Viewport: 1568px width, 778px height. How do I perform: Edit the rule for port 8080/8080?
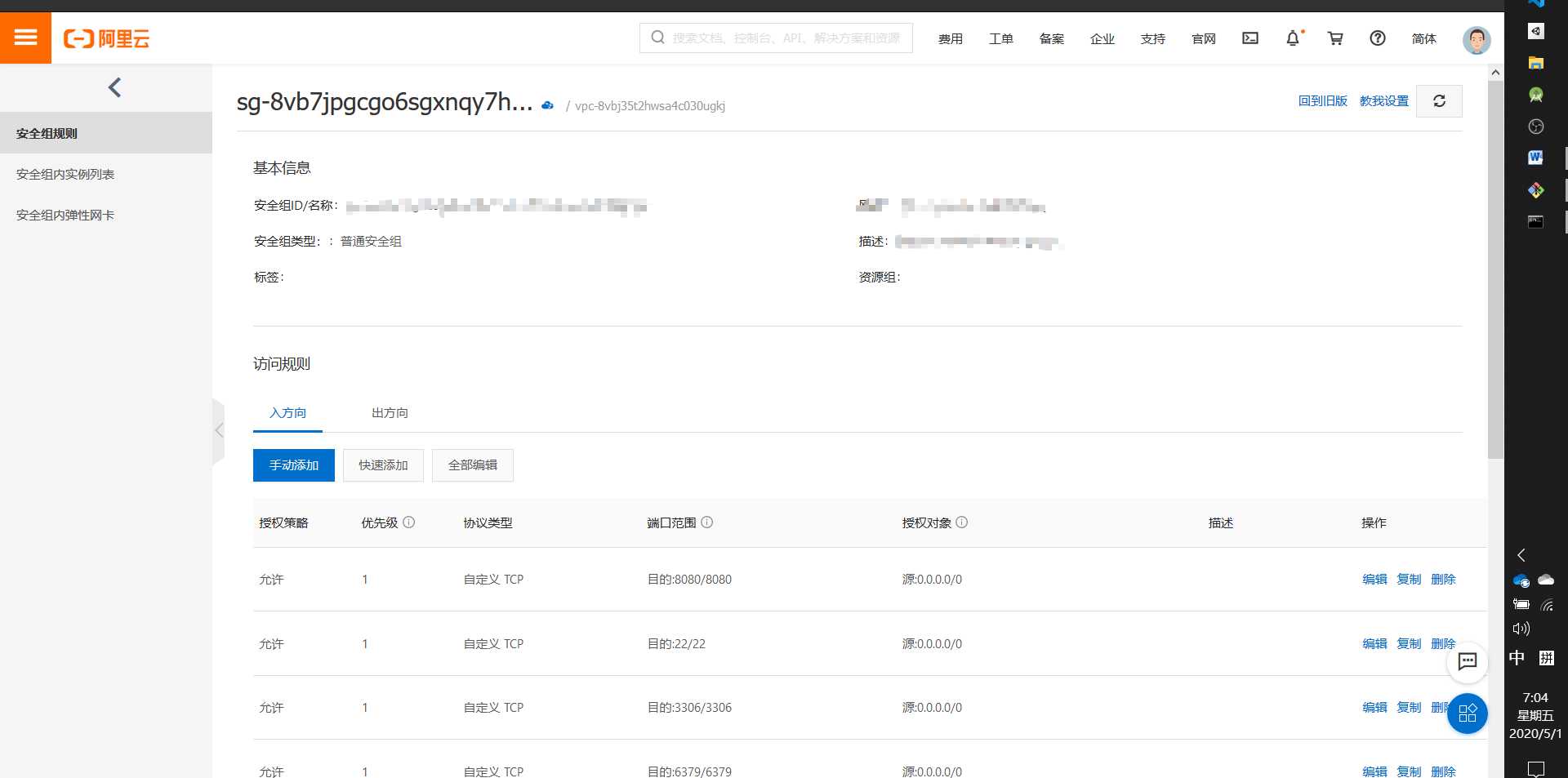pos(1374,580)
